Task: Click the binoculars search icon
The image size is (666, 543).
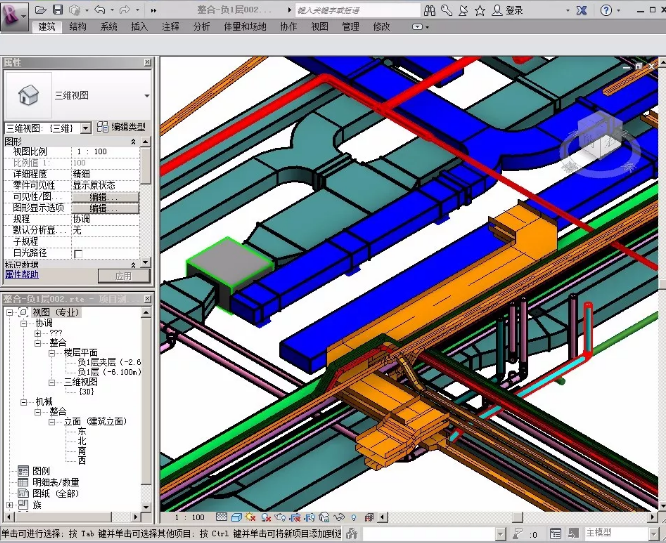Action: click(x=429, y=10)
